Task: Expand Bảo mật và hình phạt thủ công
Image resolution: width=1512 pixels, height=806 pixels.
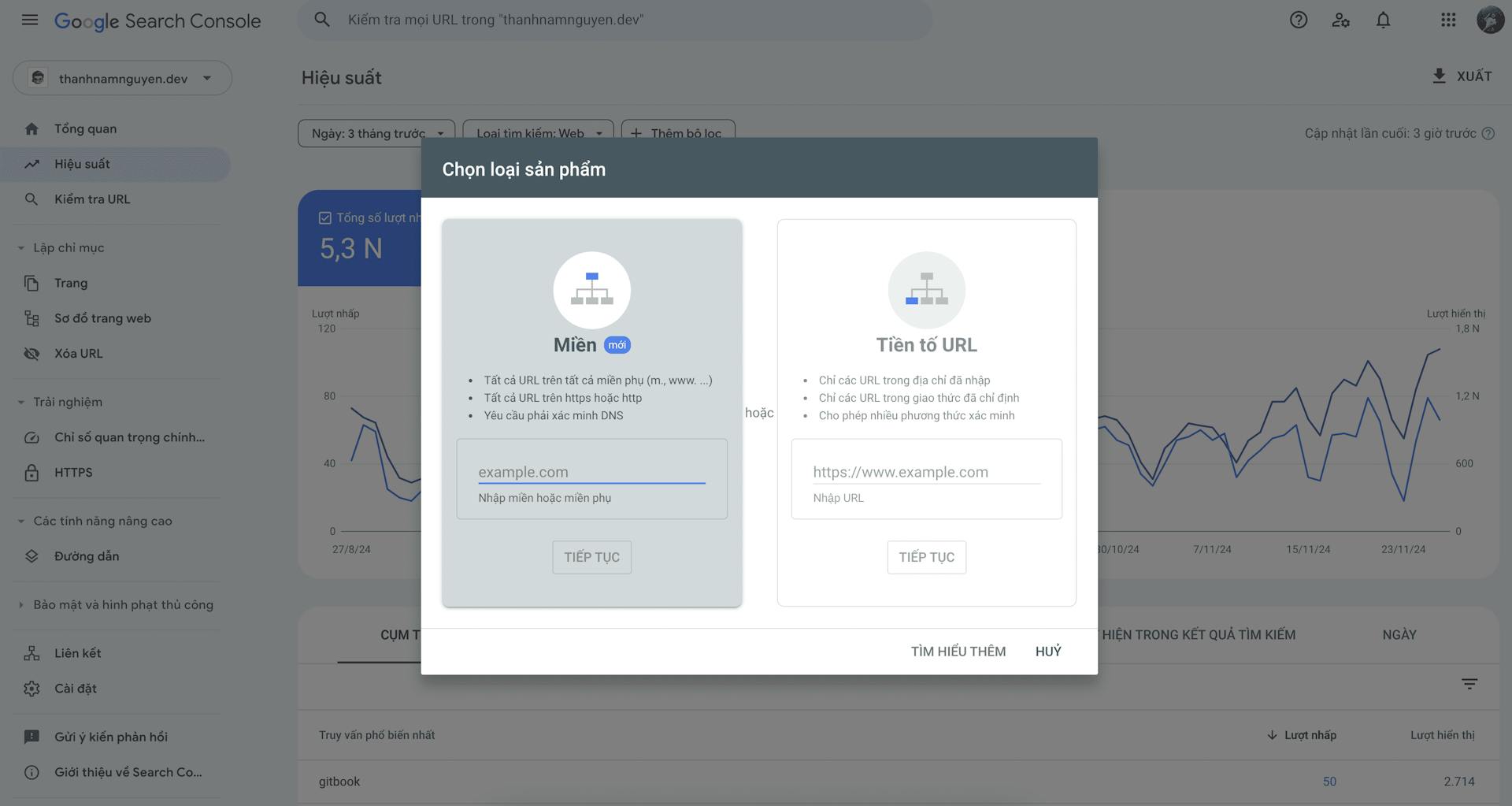Action: coord(21,605)
